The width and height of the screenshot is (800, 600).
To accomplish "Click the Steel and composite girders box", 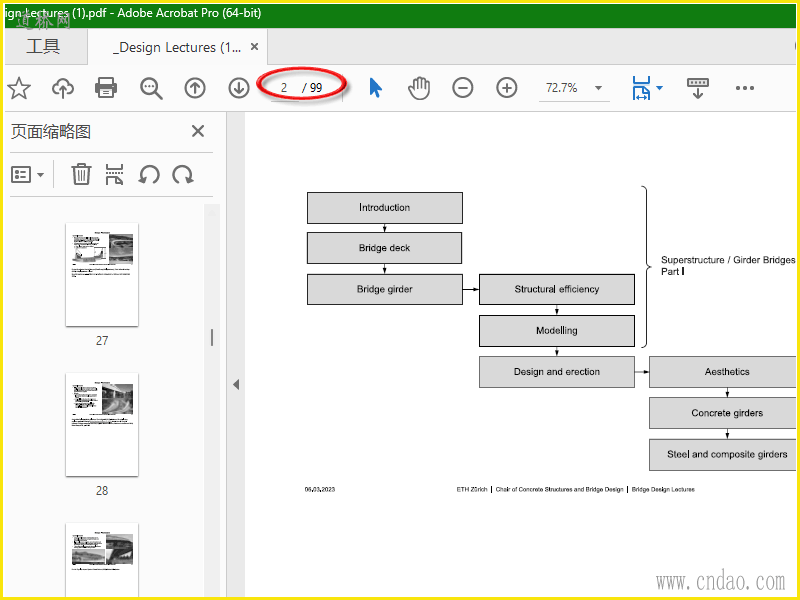I will pos(722,455).
